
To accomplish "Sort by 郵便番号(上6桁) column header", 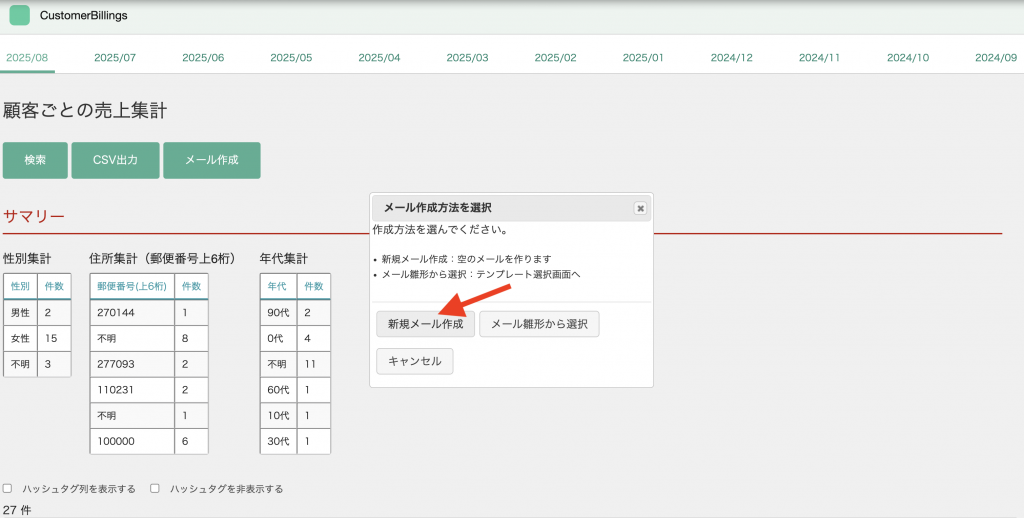I will tap(131, 286).
